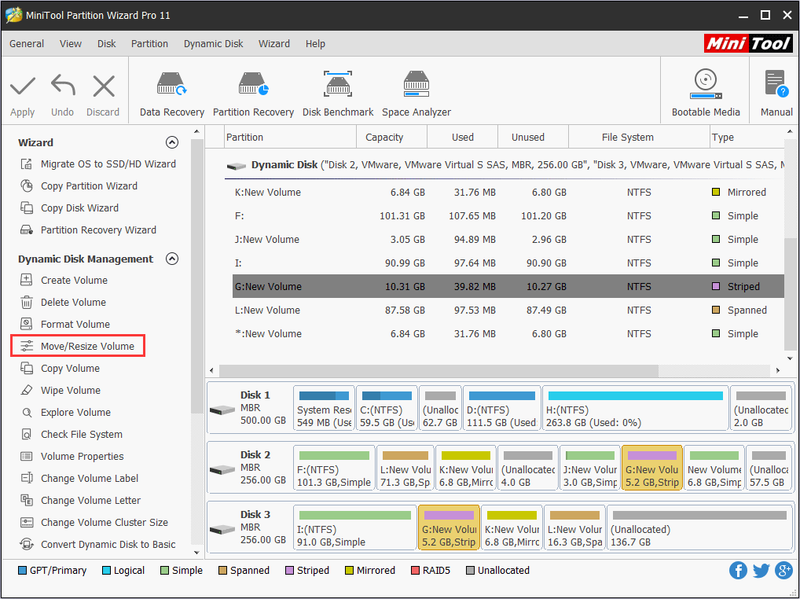Image resolution: width=800 pixels, height=599 pixels.
Task: Collapse the Wizard section
Action: point(172,142)
